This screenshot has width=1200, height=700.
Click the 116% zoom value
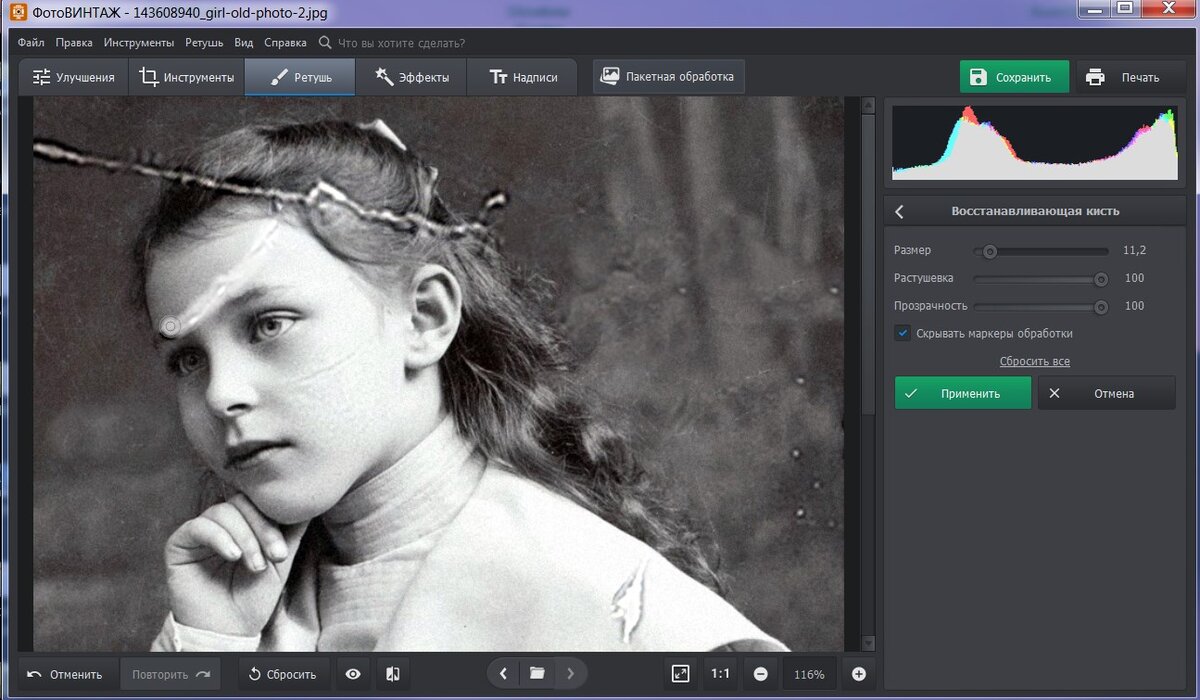tap(809, 675)
